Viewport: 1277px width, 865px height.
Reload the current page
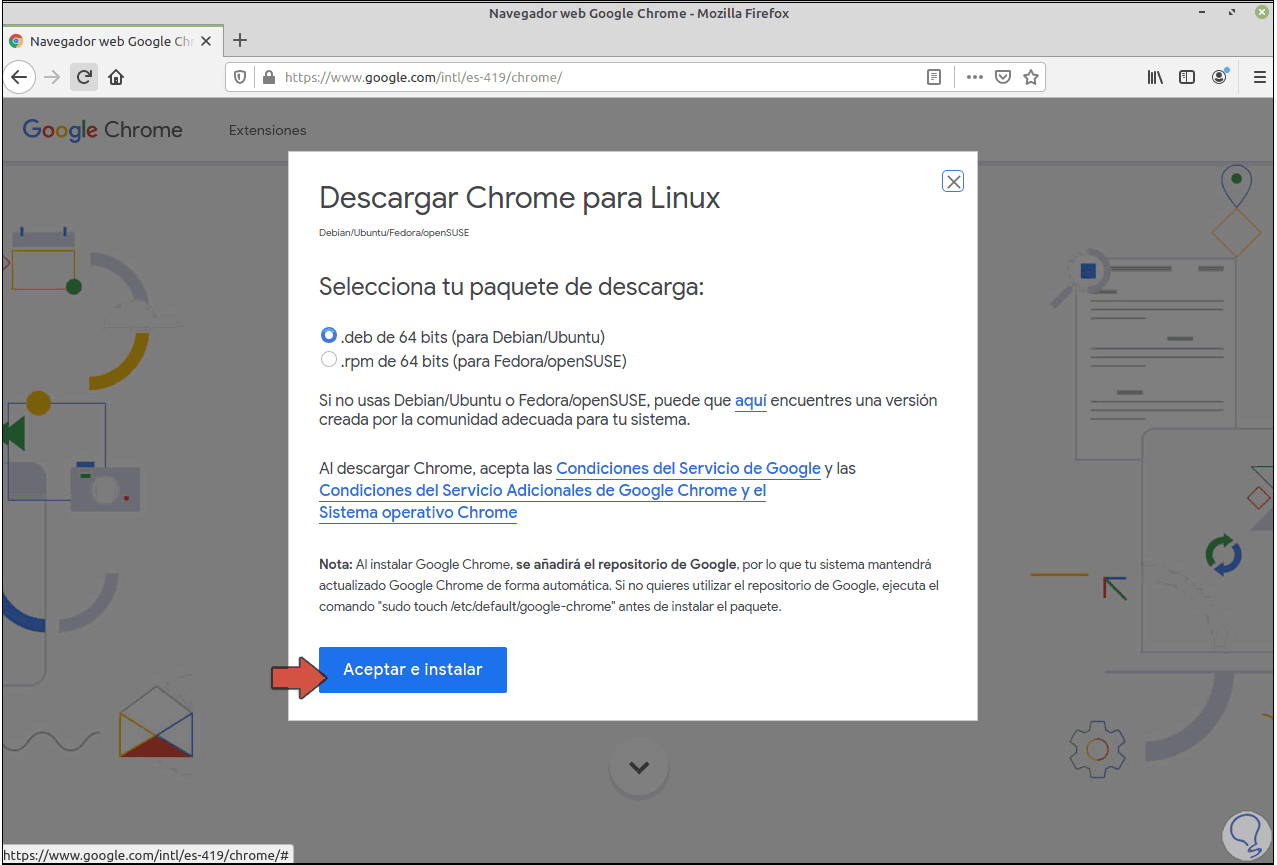click(x=84, y=77)
